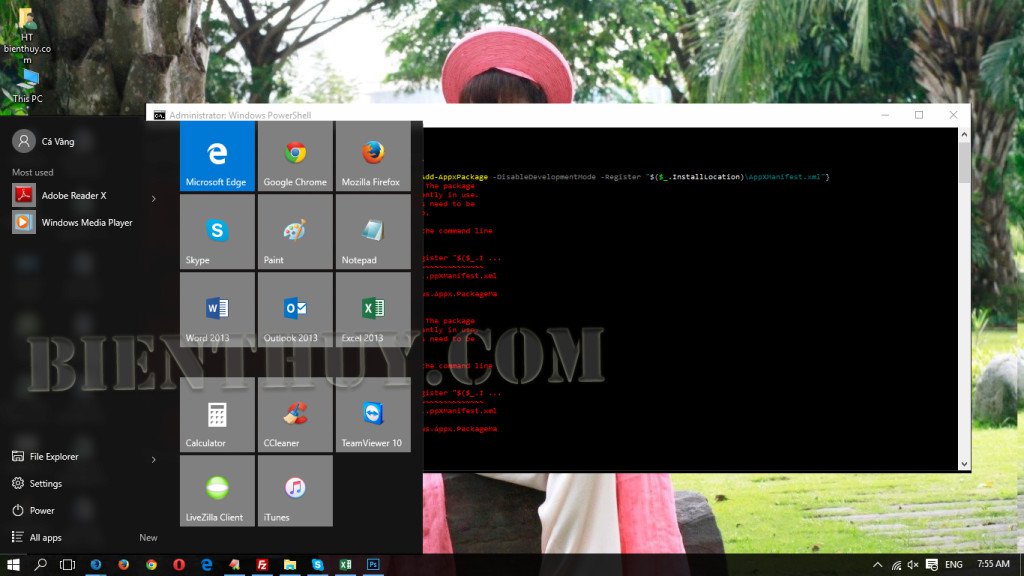Open This PC desktop icon
Image resolution: width=1024 pixels, height=576 pixels.
click(27, 87)
